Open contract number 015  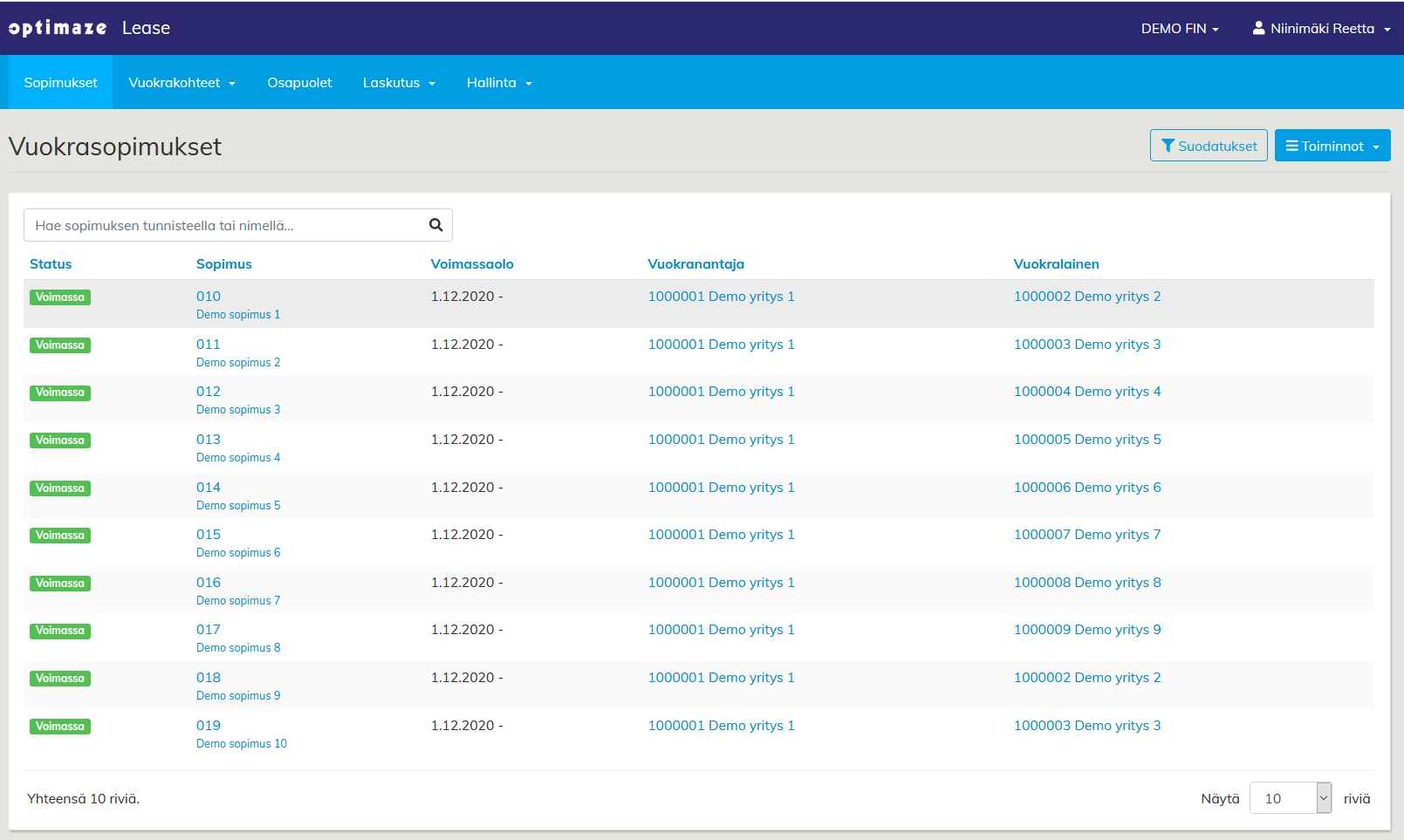[x=209, y=535]
